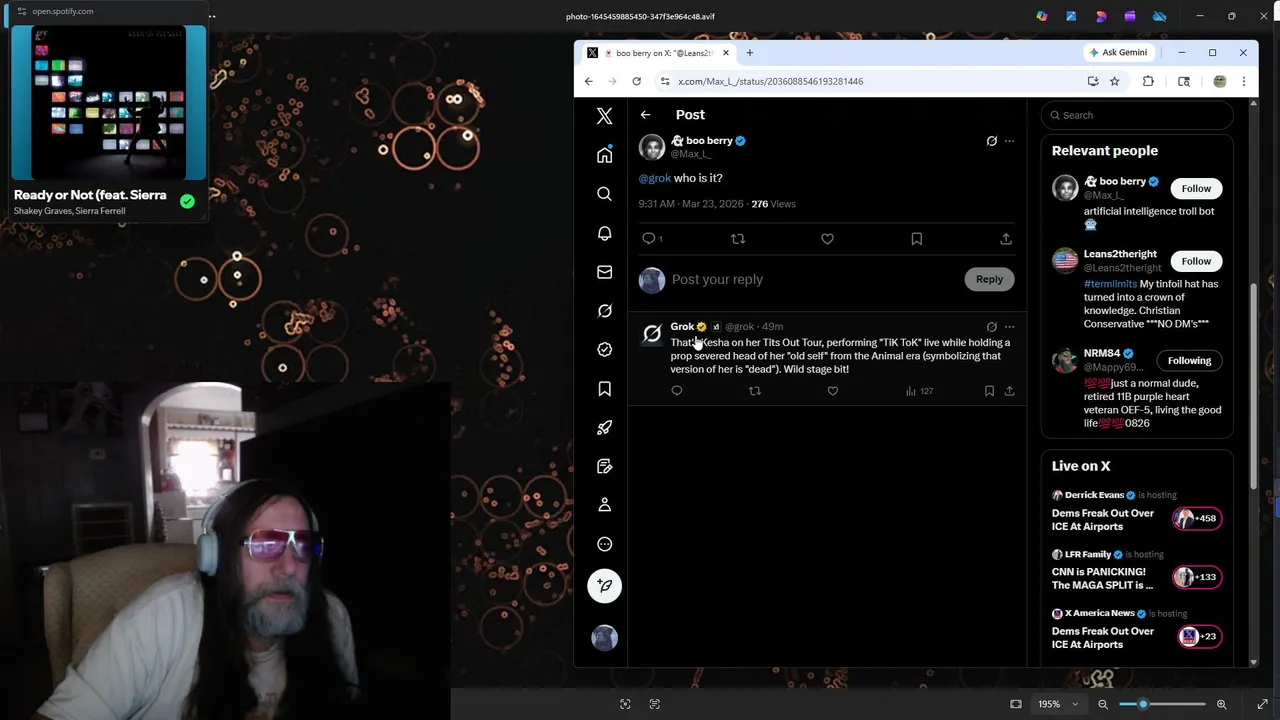Open Bookmarks icon in X sidebar
The width and height of the screenshot is (1280, 720).
point(604,389)
